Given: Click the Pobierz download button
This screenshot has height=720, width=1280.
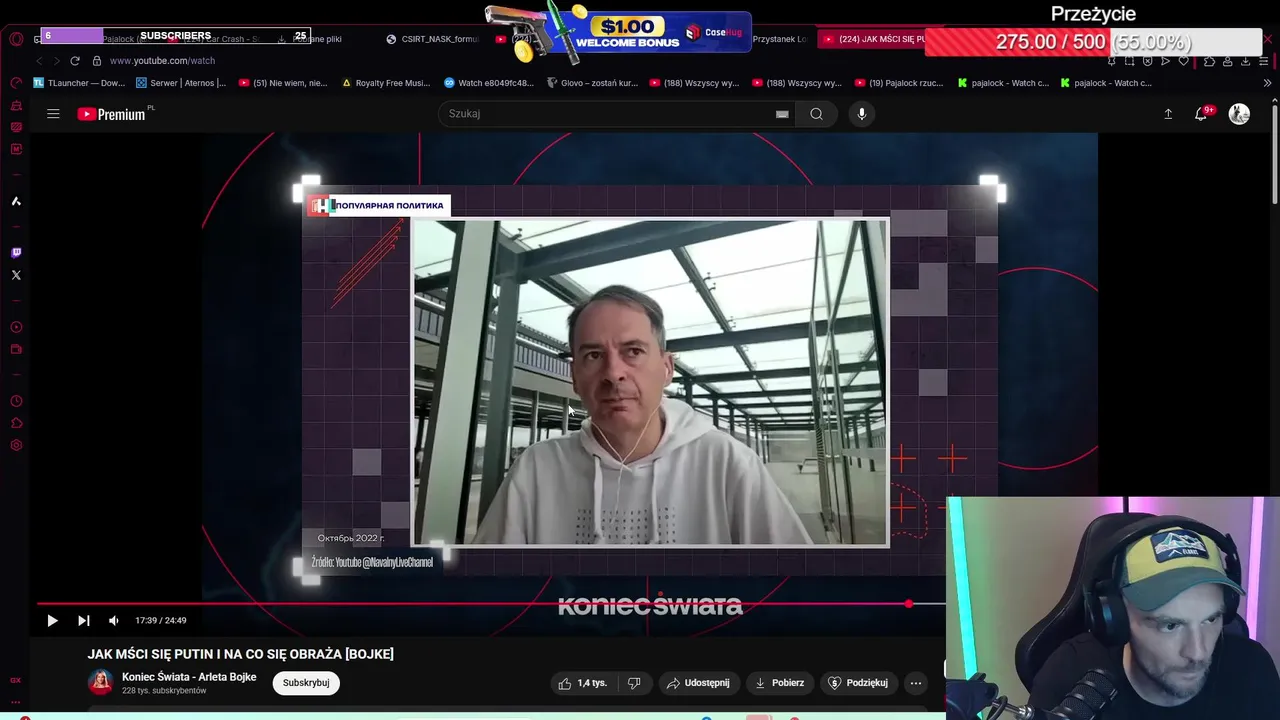Looking at the screenshot, I should coord(780,683).
